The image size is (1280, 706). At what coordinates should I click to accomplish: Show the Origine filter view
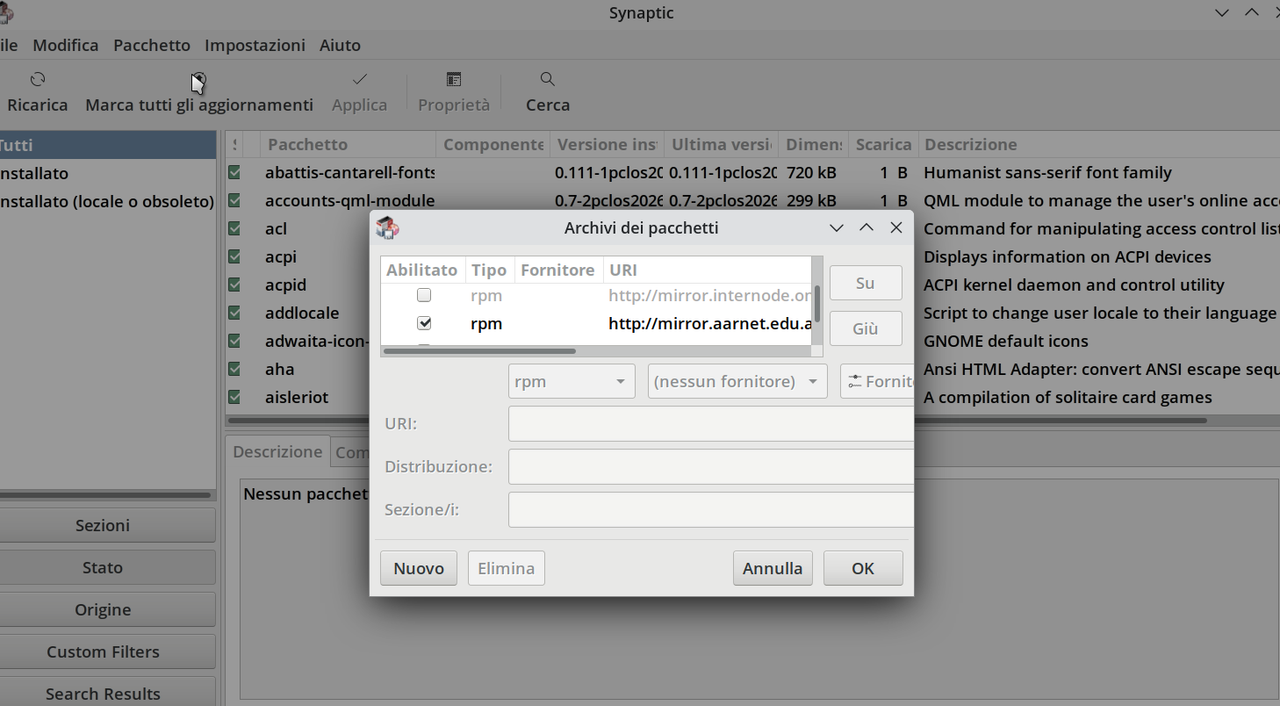(x=103, y=609)
